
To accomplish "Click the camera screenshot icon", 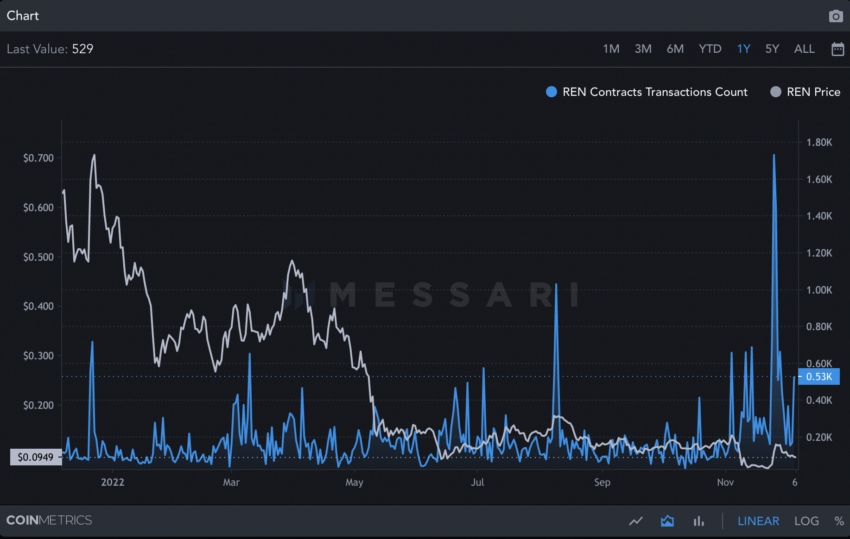I will [x=835, y=16].
